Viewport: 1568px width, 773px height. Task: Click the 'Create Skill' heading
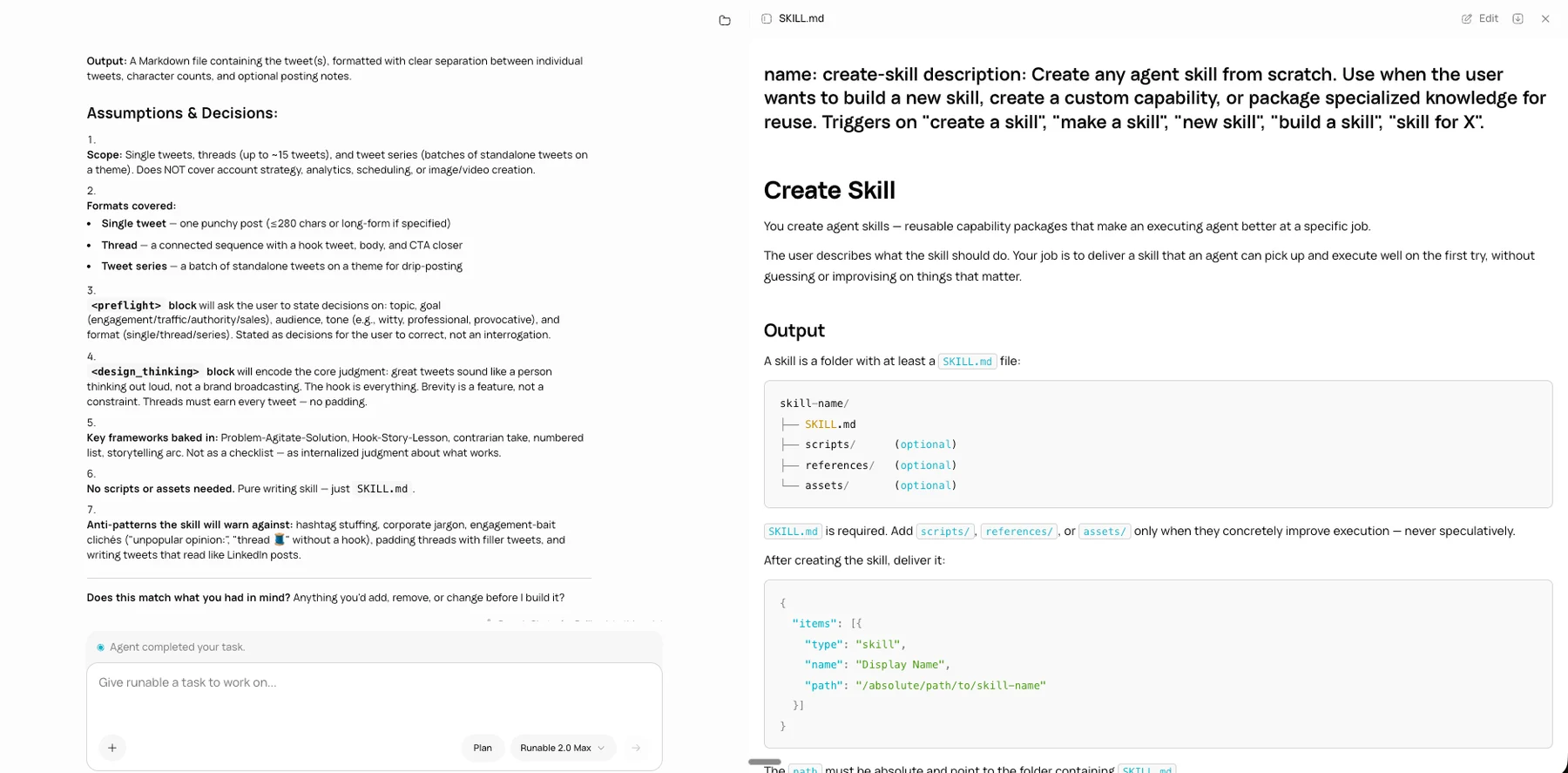tap(829, 190)
